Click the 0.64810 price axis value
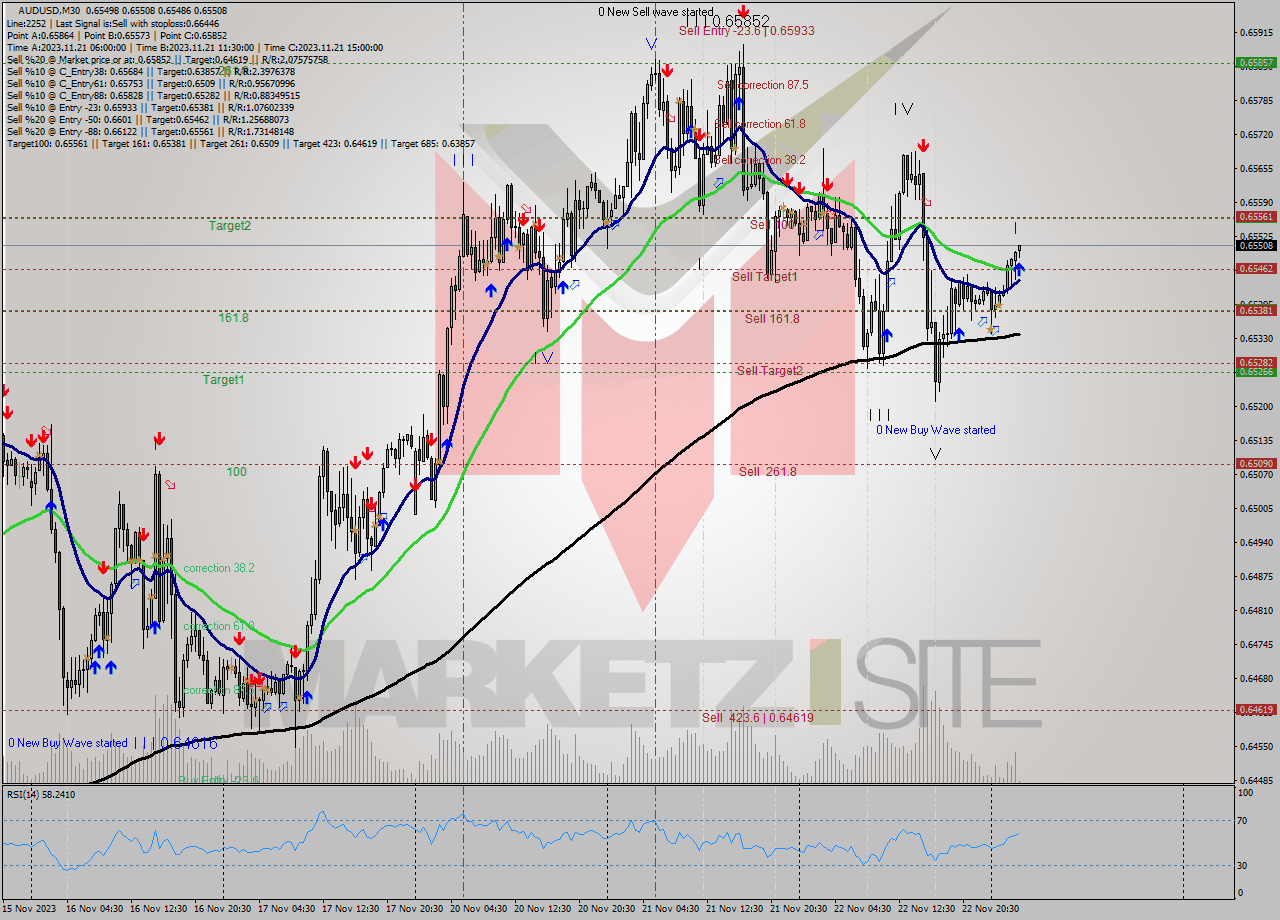Viewport: 1280px width, 920px height. coord(1256,610)
